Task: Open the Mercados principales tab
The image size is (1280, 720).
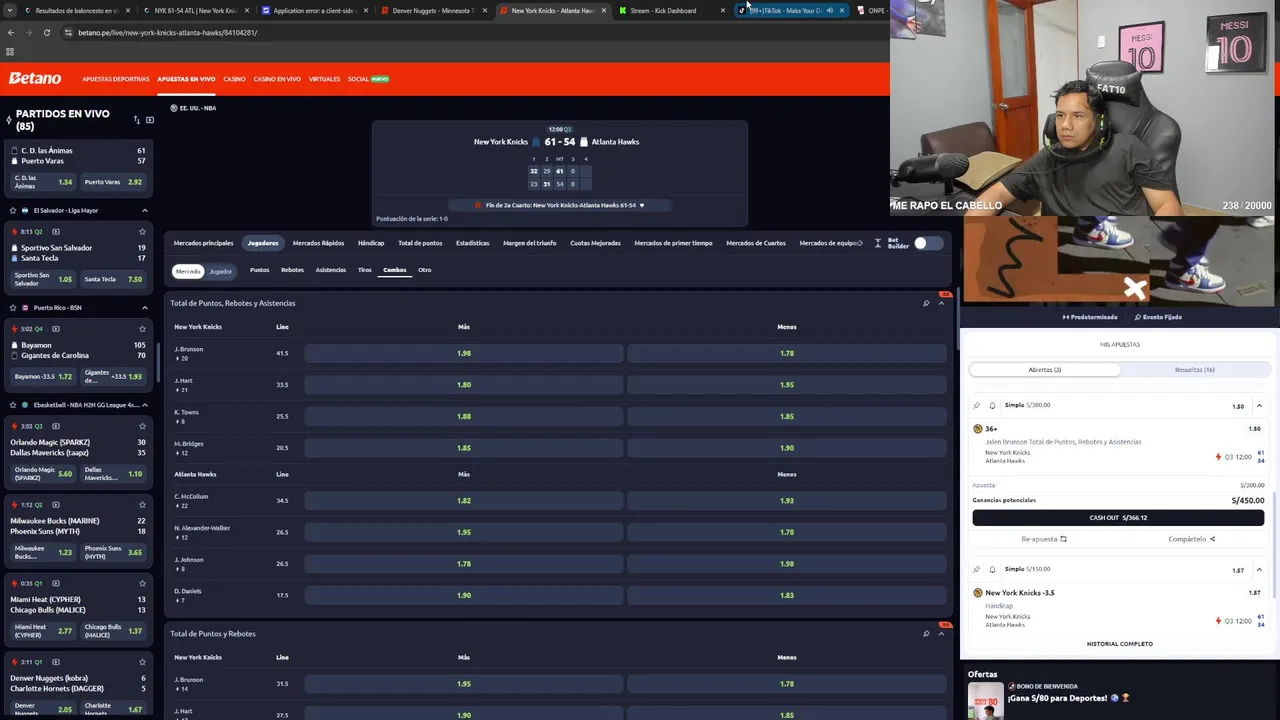Action: [x=203, y=243]
